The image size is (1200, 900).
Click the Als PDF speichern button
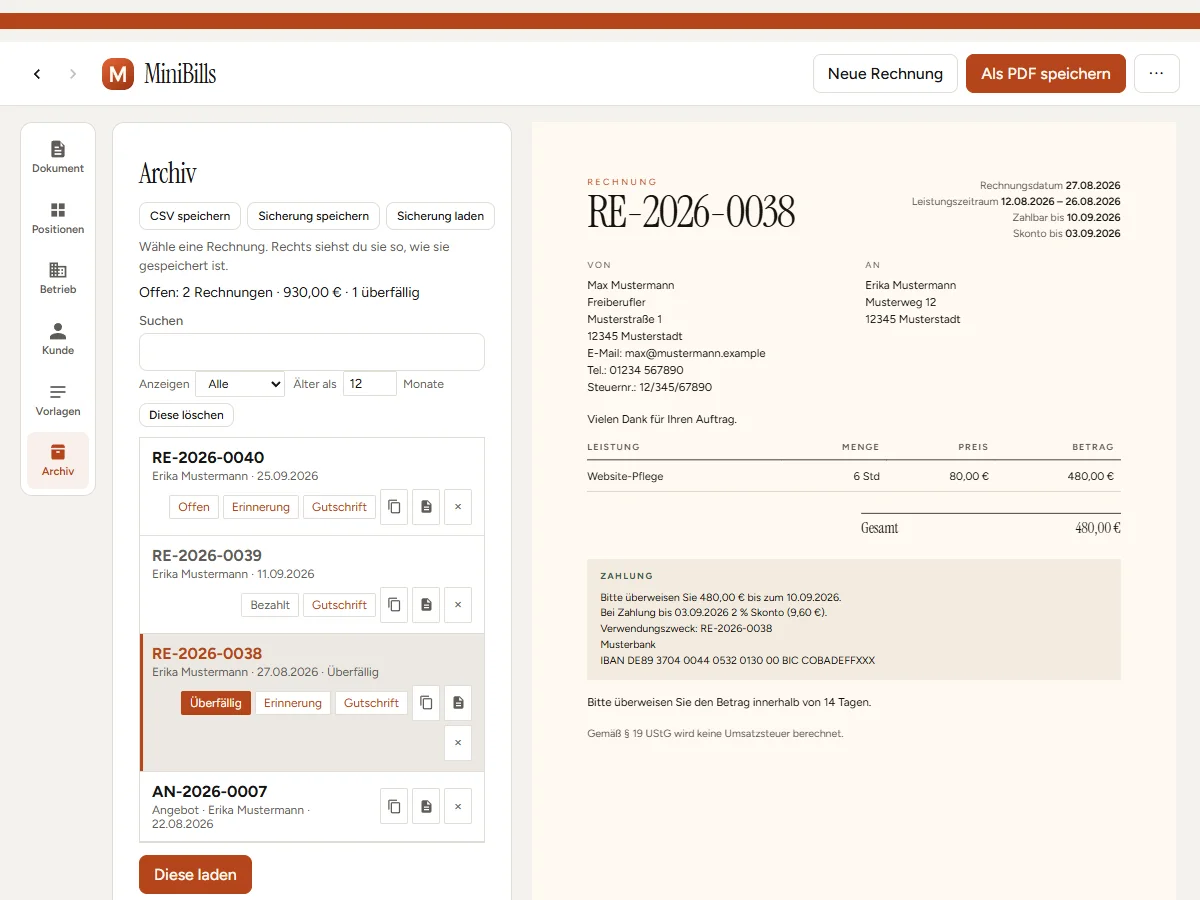tap(1046, 74)
